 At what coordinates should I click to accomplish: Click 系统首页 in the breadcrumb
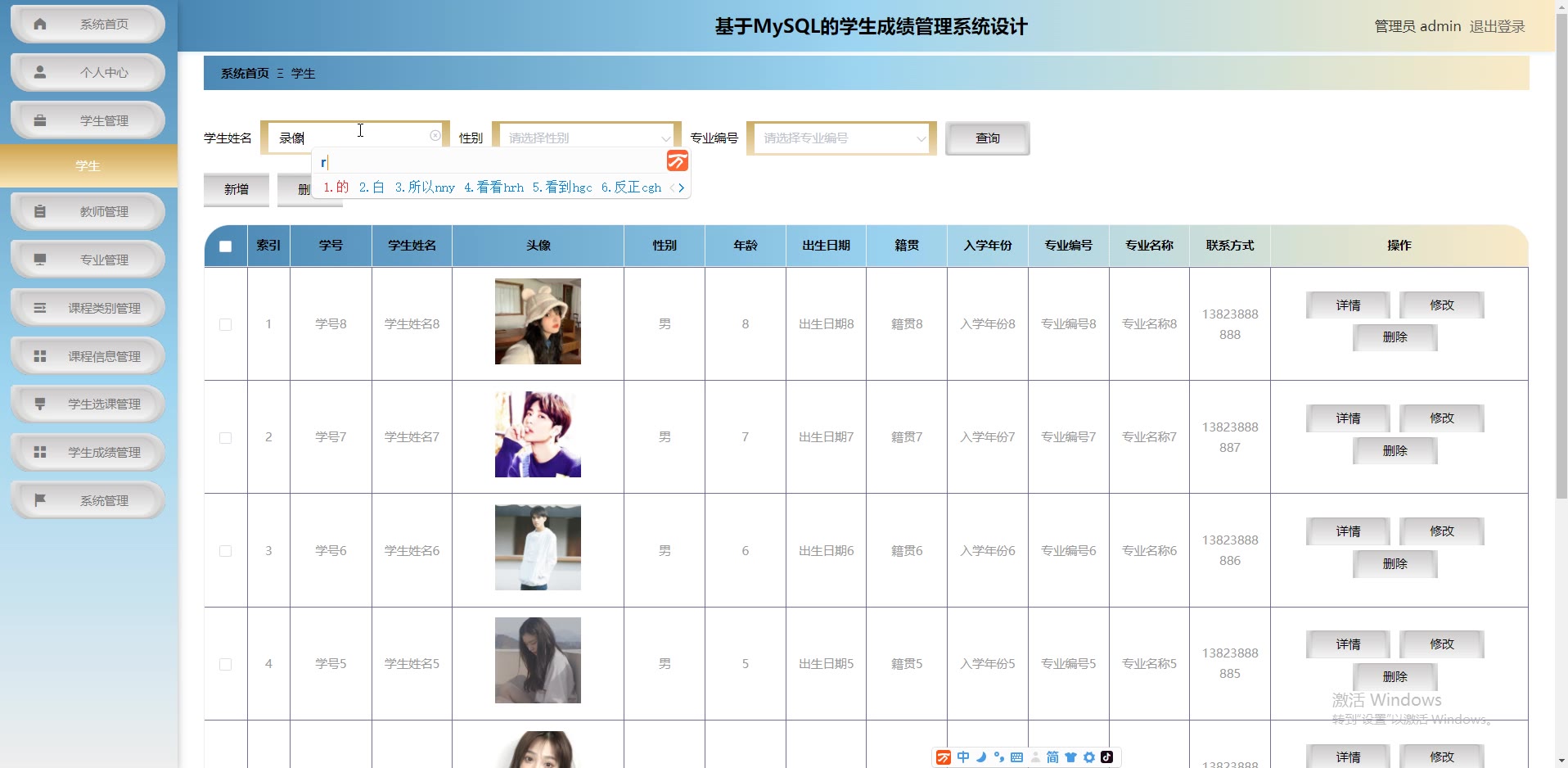click(x=245, y=73)
